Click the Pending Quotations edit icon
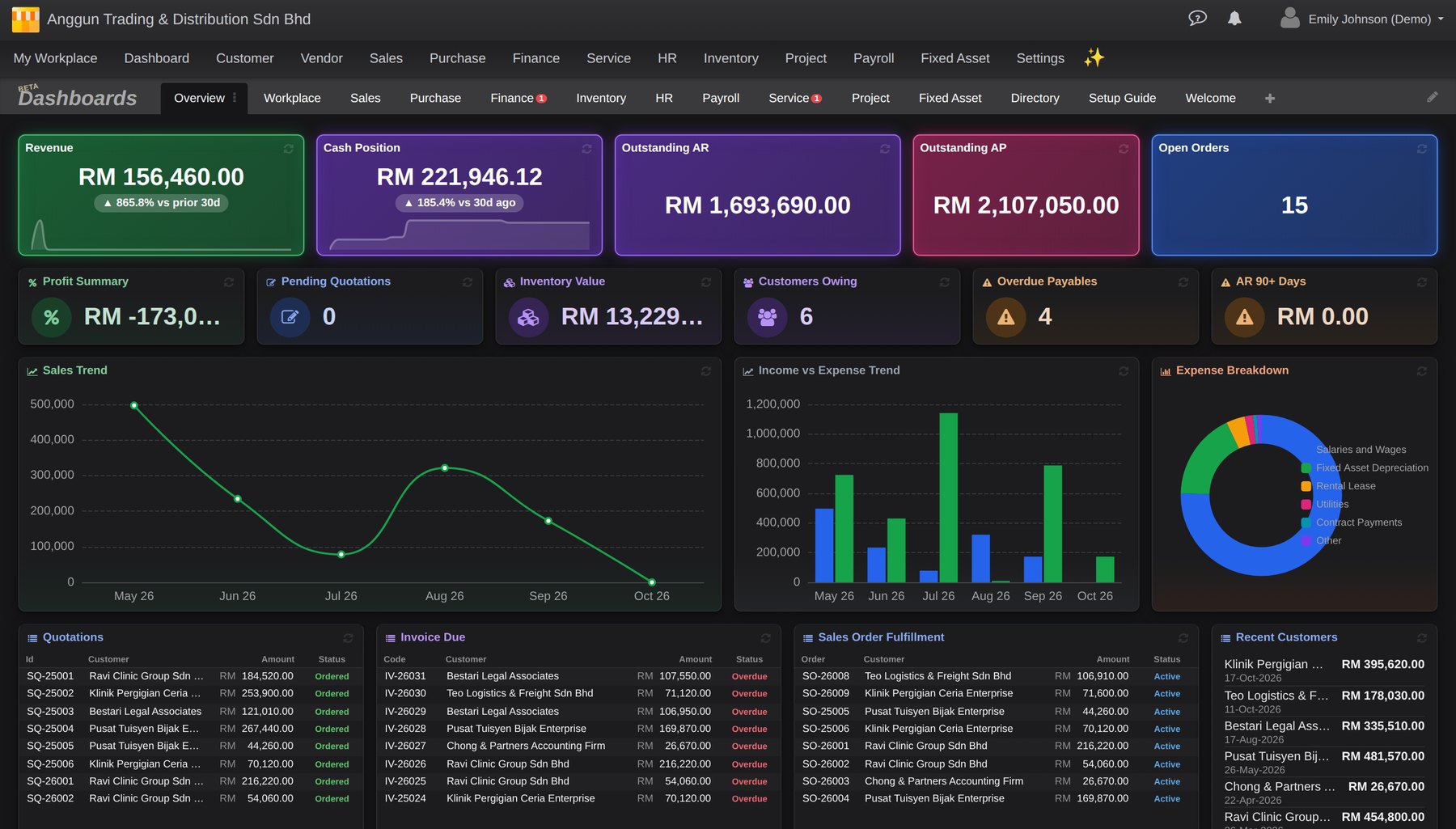Image resolution: width=1456 pixels, height=829 pixels. coord(290,317)
